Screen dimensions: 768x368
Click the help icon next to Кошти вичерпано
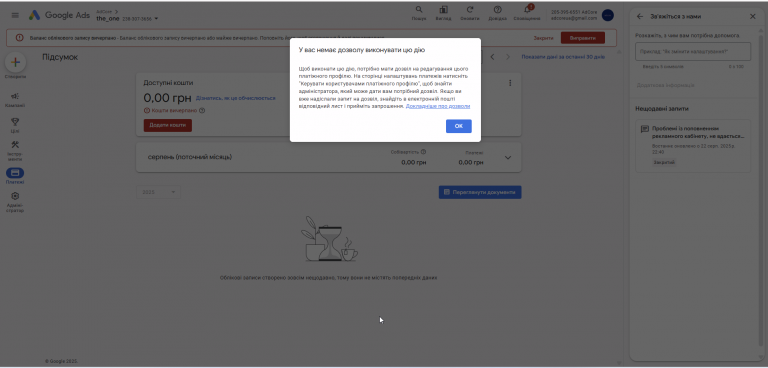(202, 110)
